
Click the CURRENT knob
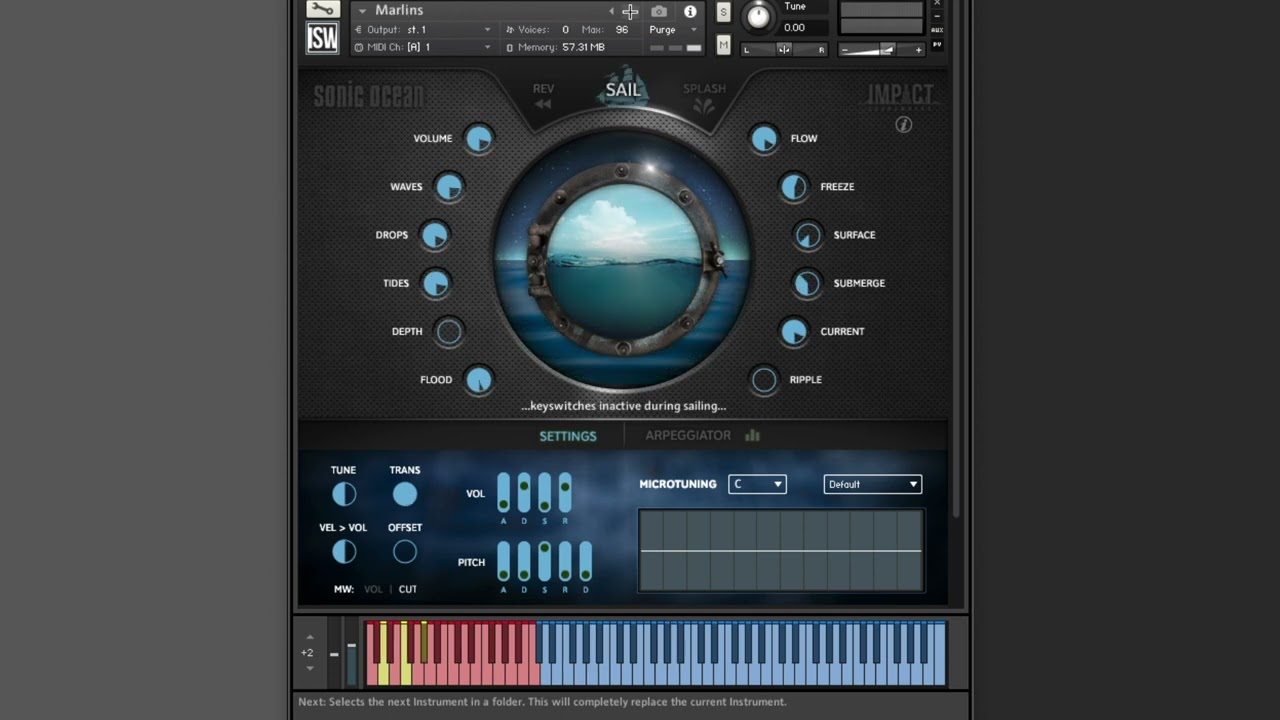(794, 331)
